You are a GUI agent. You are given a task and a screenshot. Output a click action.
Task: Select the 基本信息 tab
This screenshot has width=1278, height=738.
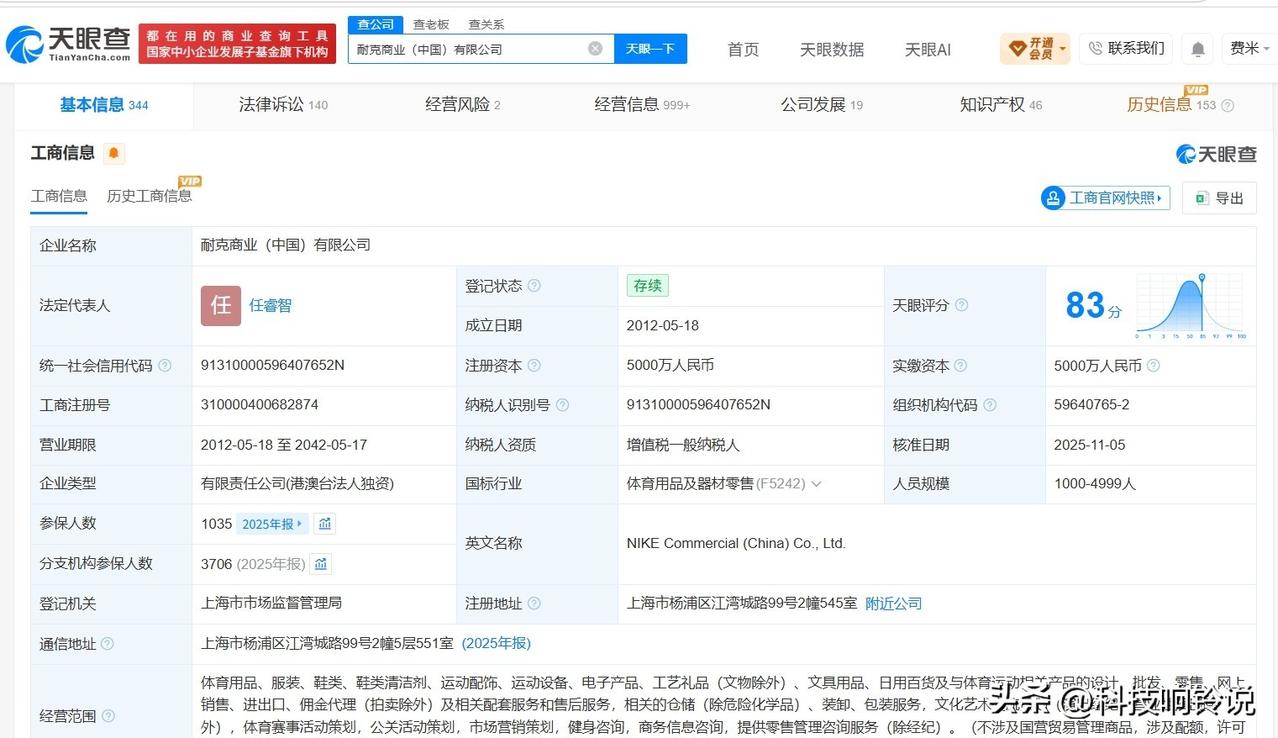pos(104,105)
